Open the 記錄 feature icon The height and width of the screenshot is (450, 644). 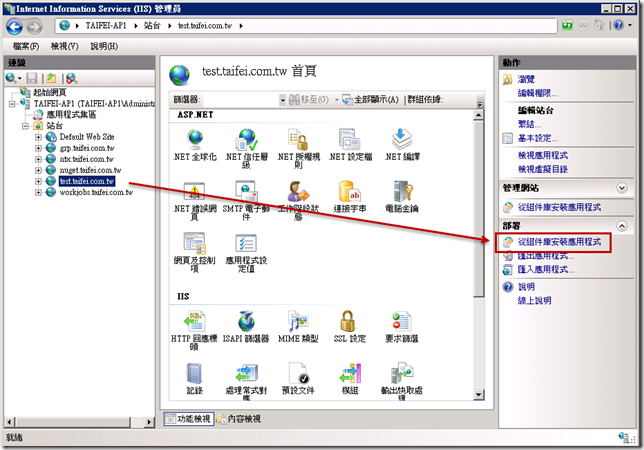195,379
